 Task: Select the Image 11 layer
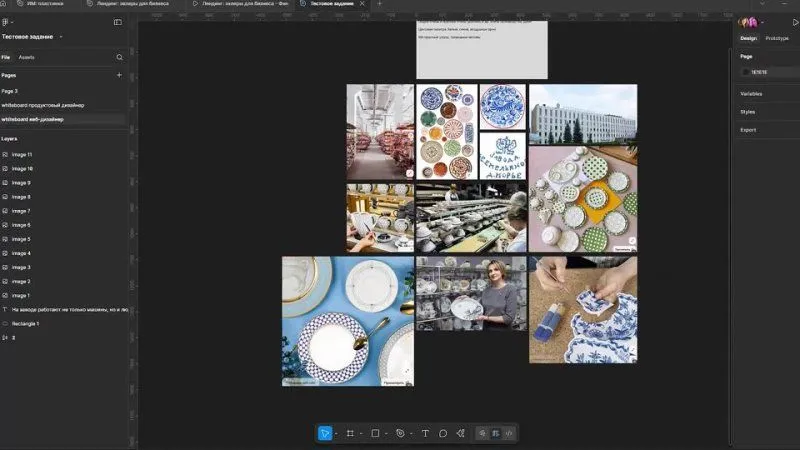click(22, 155)
